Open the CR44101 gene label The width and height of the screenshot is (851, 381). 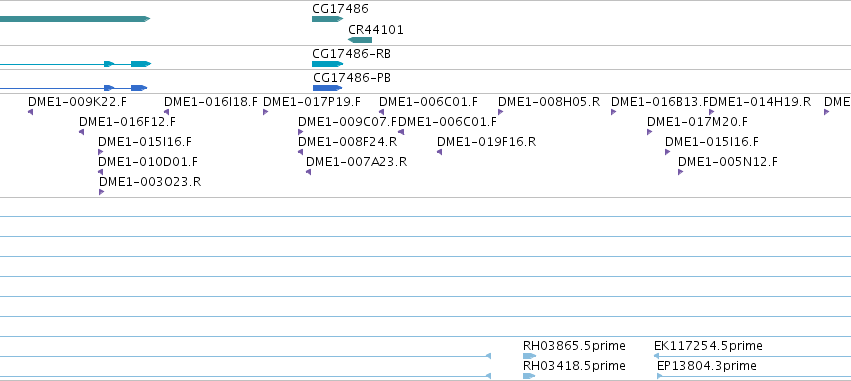tap(376, 30)
